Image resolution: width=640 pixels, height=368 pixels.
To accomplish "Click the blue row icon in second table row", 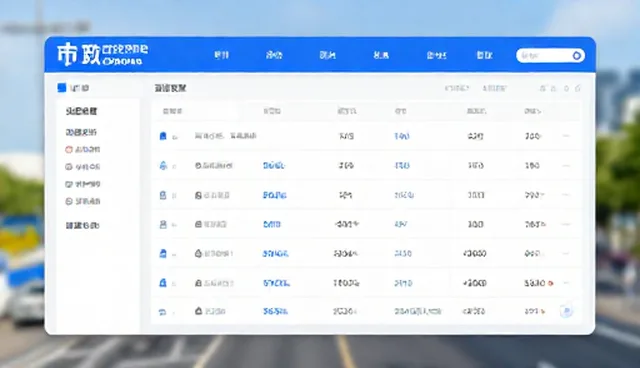I will coord(163,165).
